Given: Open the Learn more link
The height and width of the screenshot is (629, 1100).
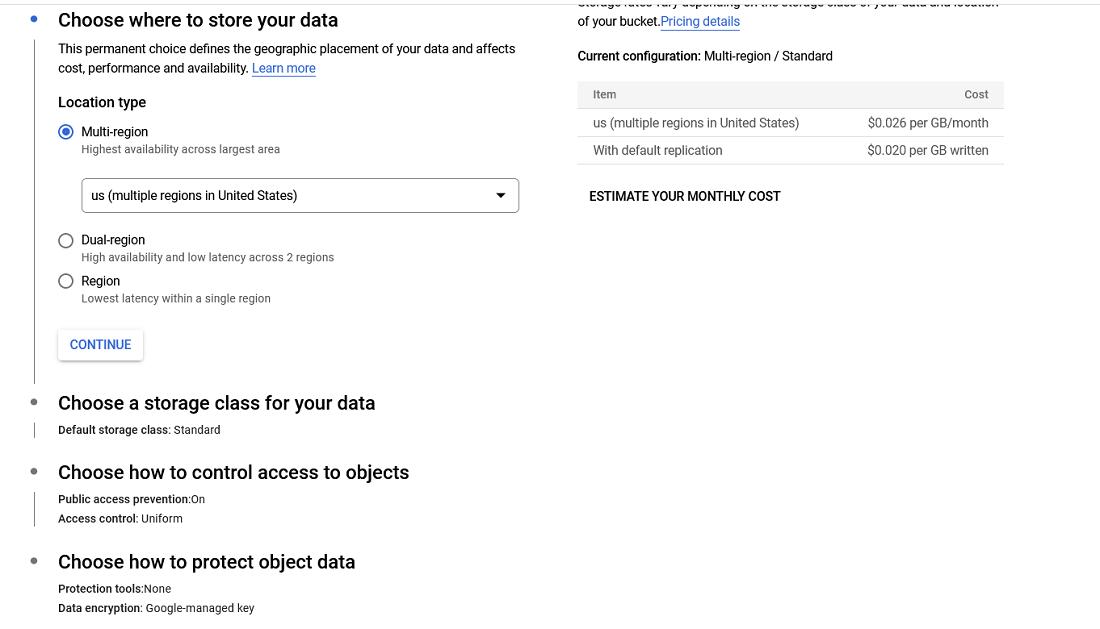Looking at the screenshot, I should (283, 69).
